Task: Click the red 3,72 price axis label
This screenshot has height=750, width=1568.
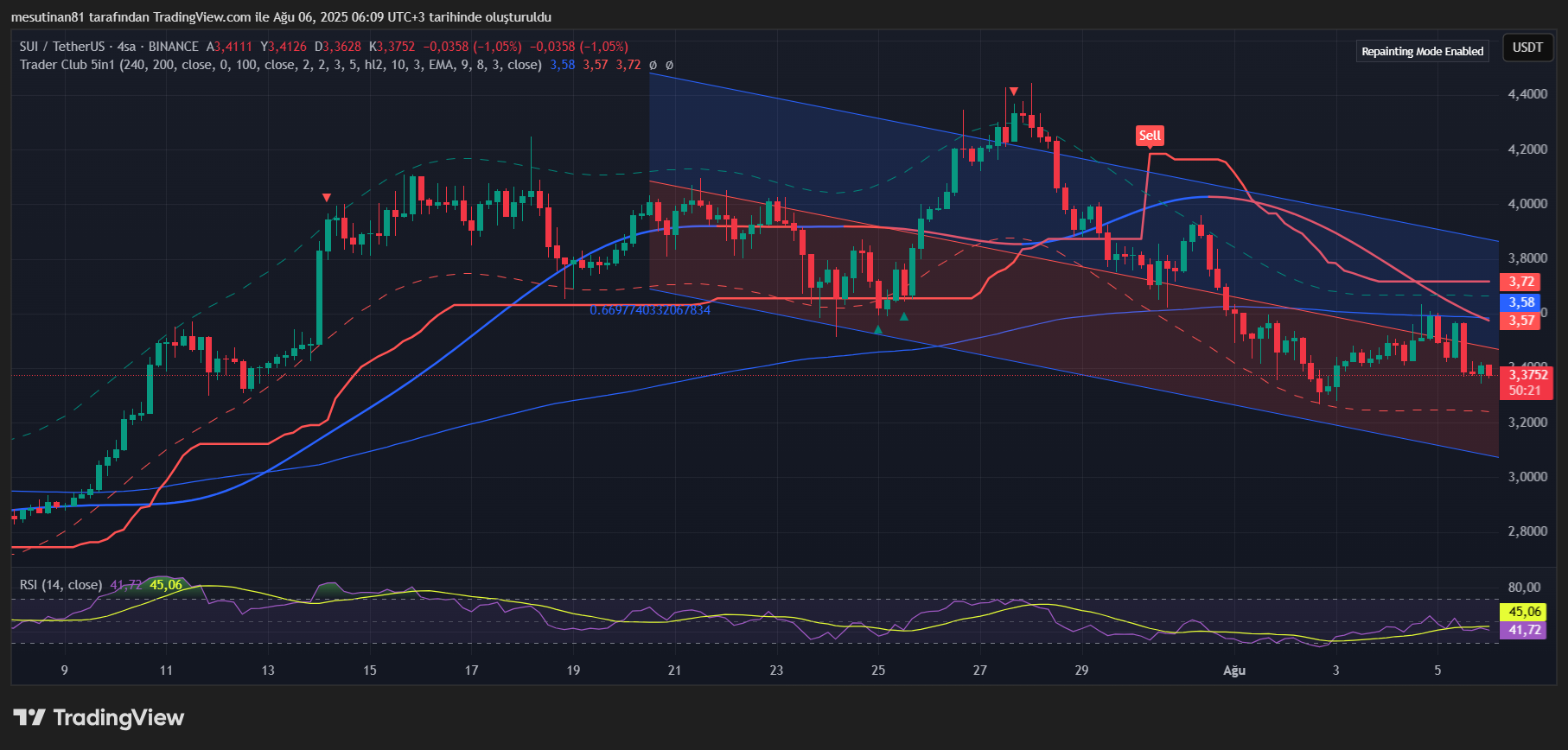Action: 1521,283
